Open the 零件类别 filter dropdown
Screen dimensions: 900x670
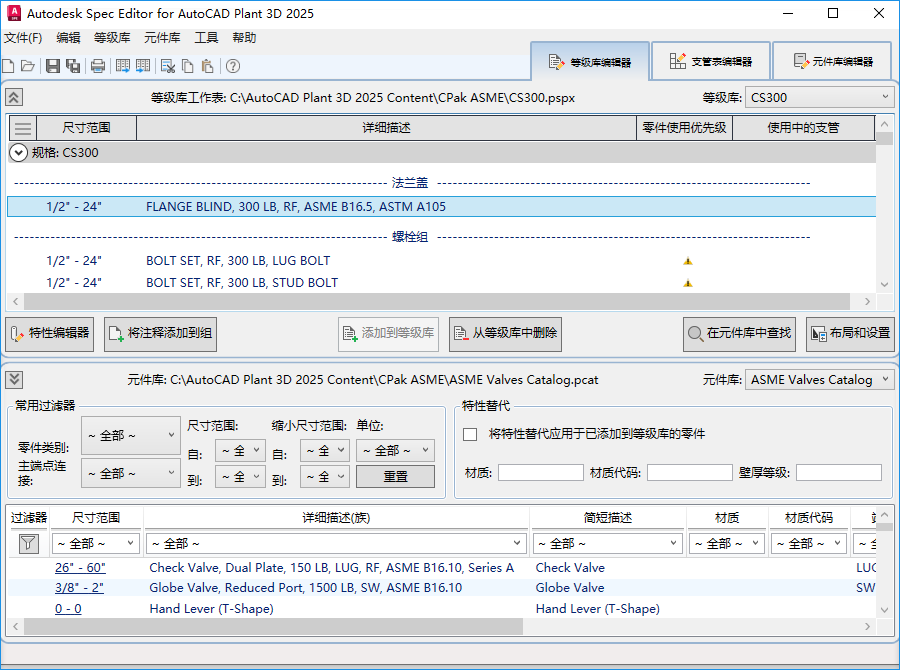[130, 436]
